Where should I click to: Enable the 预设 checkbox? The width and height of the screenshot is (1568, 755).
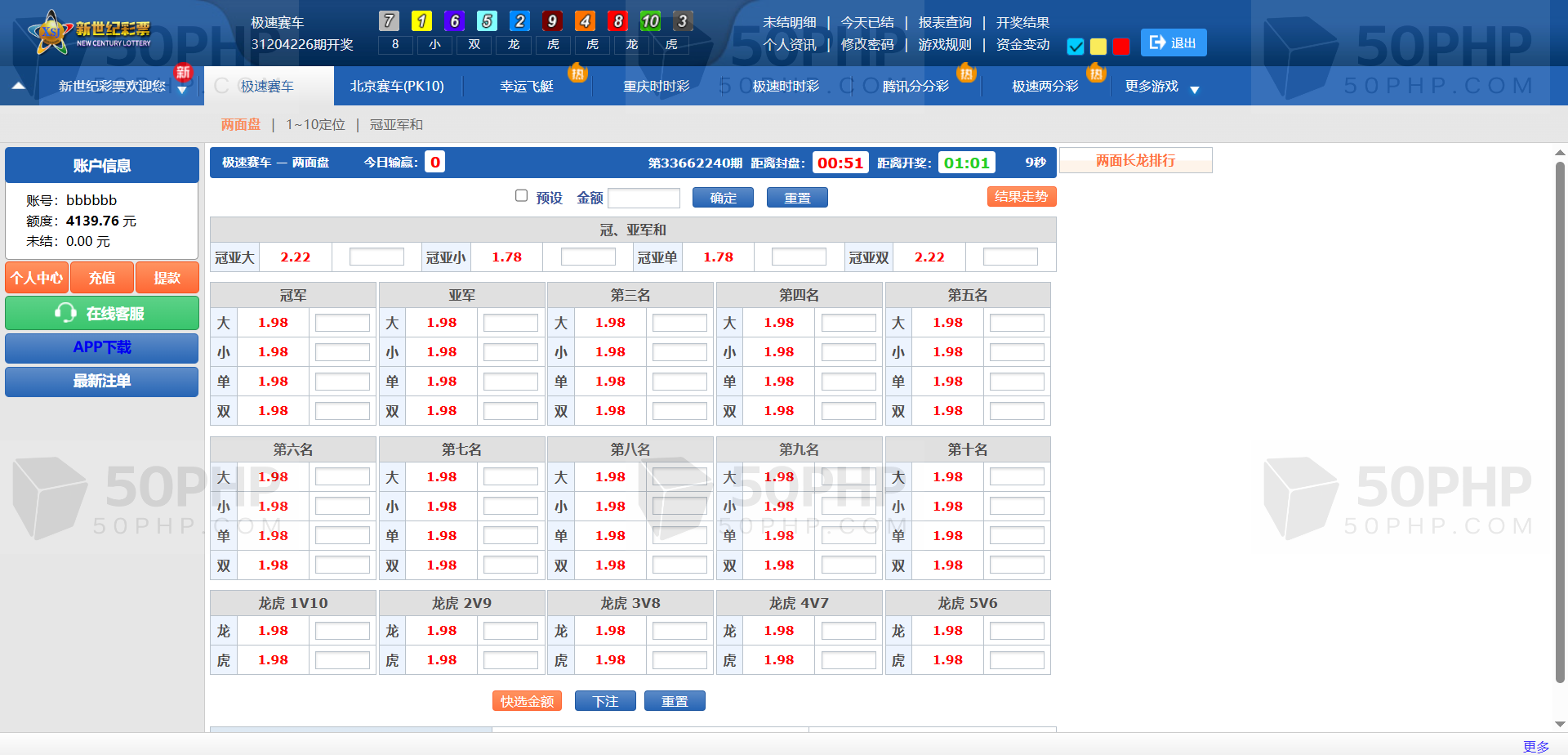click(521, 196)
